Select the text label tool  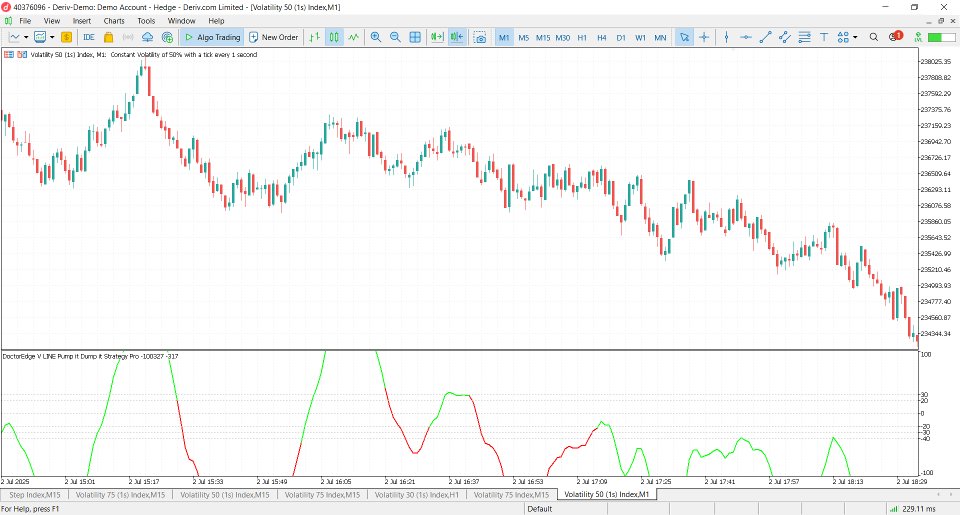[x=824, y=37]
